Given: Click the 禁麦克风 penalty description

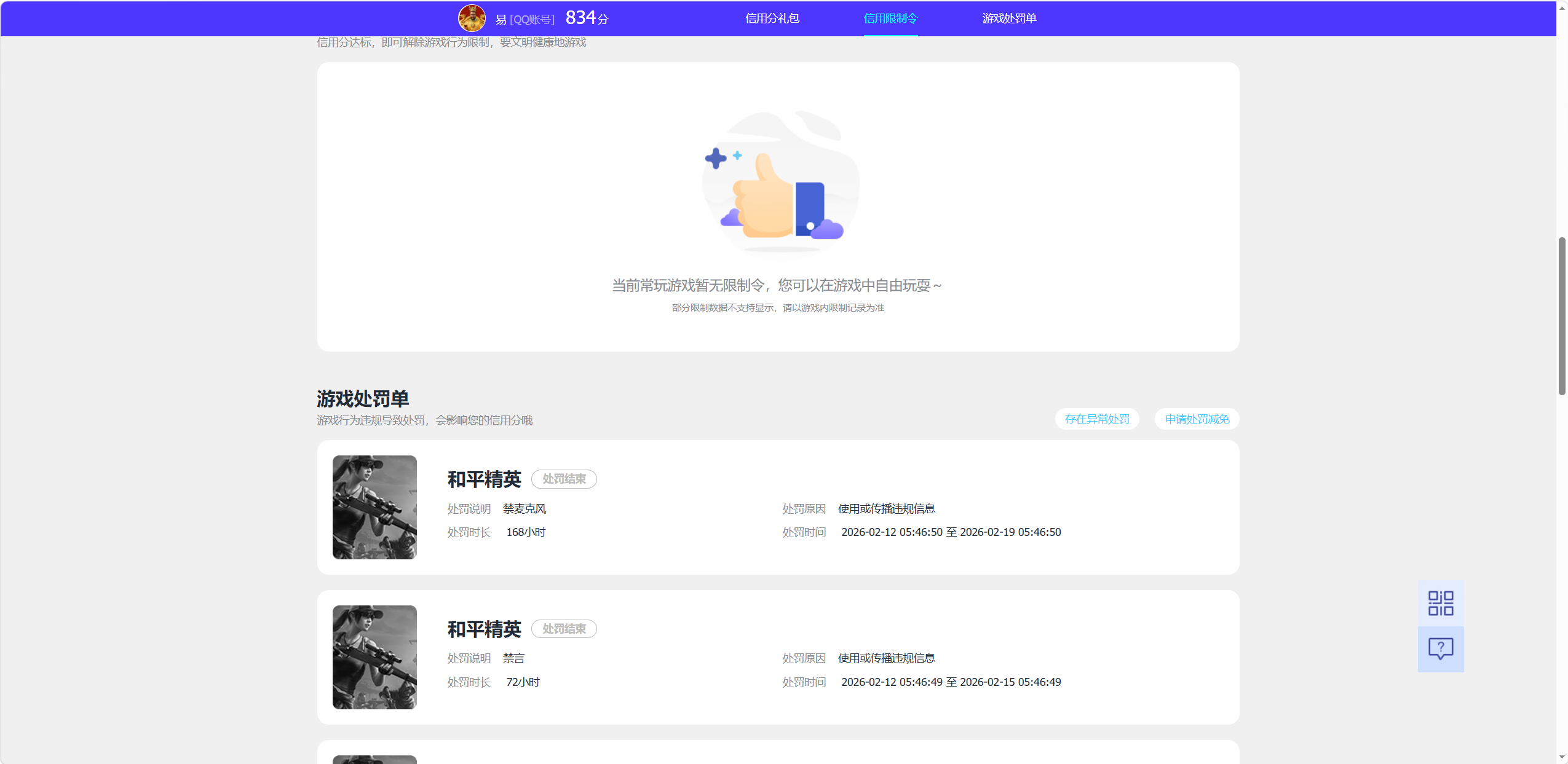Looking at the screenshot, I should [x=525, y=509].
